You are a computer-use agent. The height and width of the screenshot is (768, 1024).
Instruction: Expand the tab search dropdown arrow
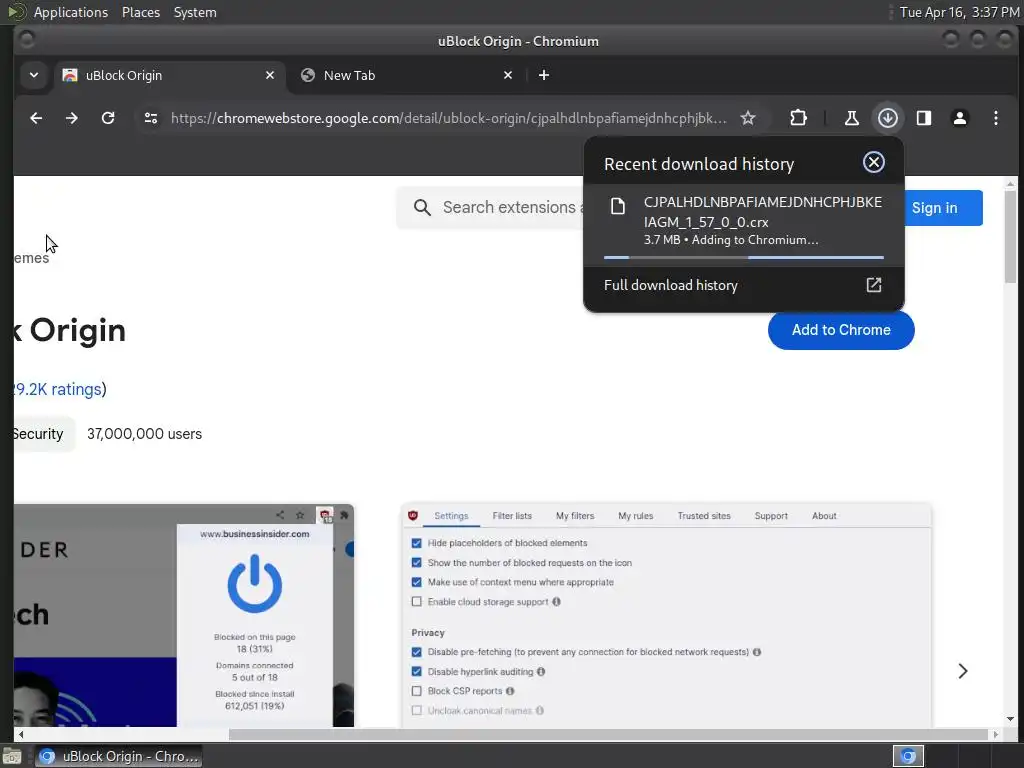click(34, 75)
